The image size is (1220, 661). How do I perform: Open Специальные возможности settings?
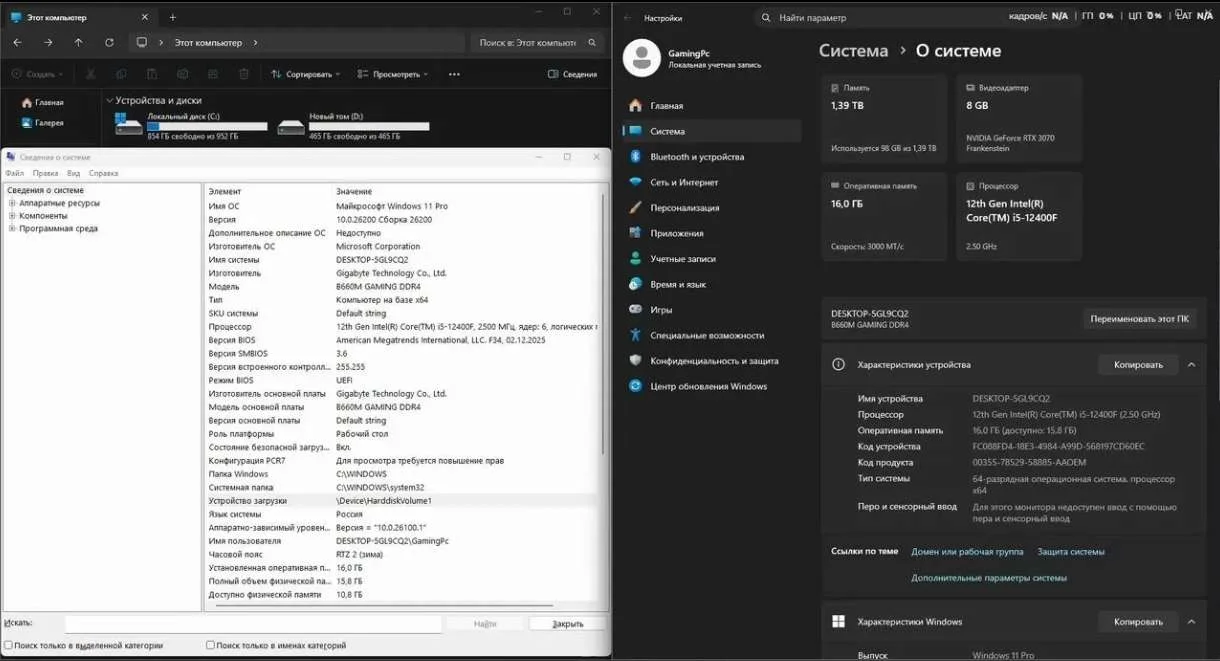click(711, 336)
